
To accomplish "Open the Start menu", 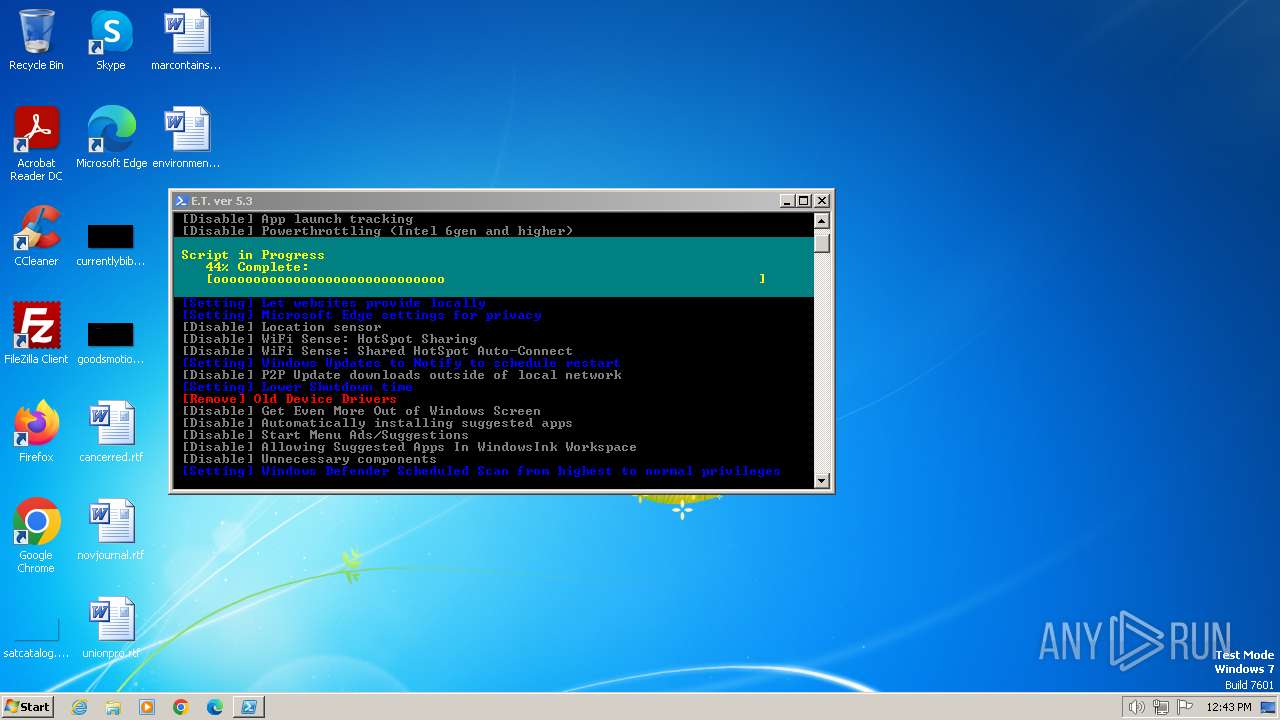I will (27, 707).
